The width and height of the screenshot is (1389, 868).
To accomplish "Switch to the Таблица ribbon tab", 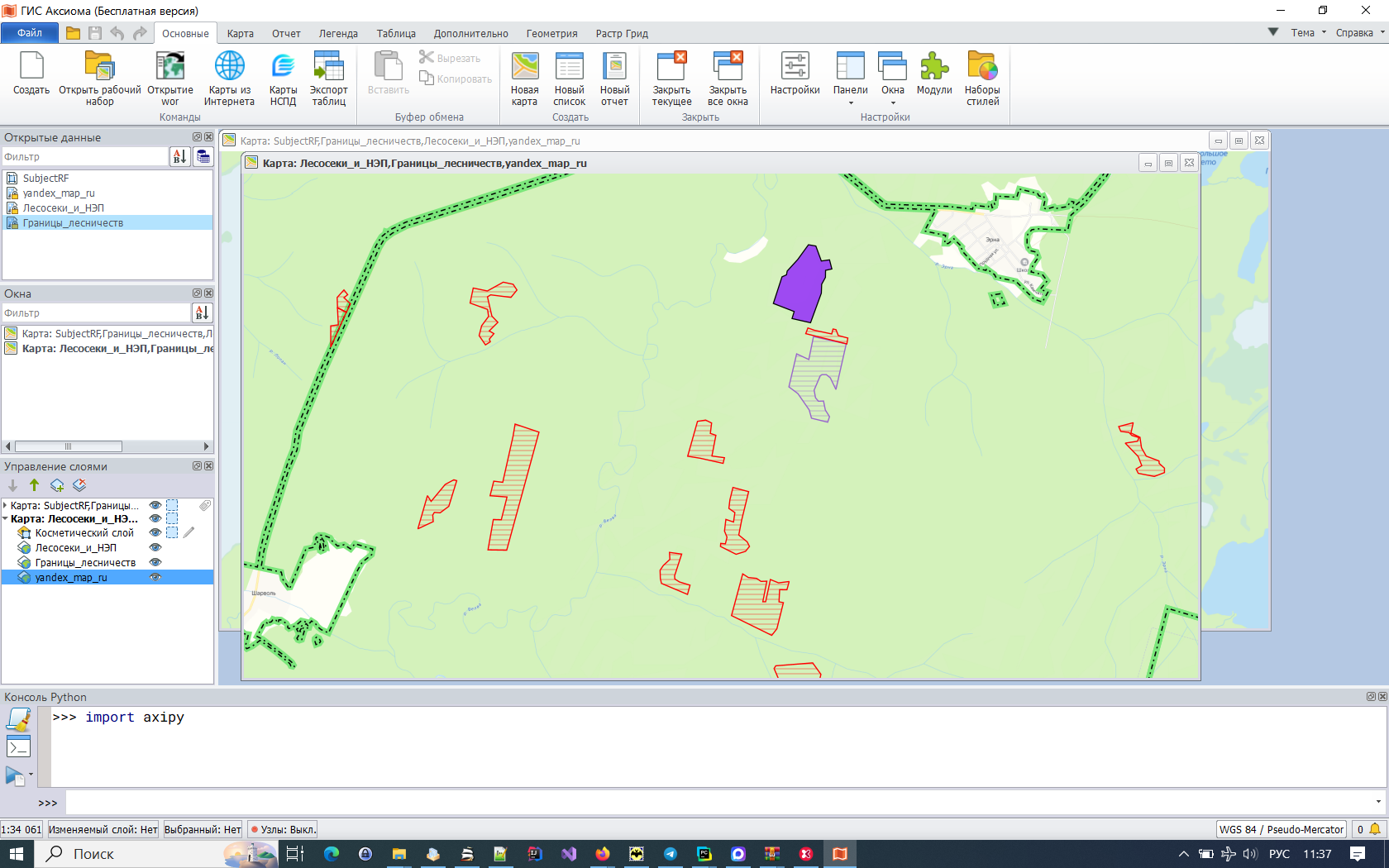I will [x=396, y=34].
